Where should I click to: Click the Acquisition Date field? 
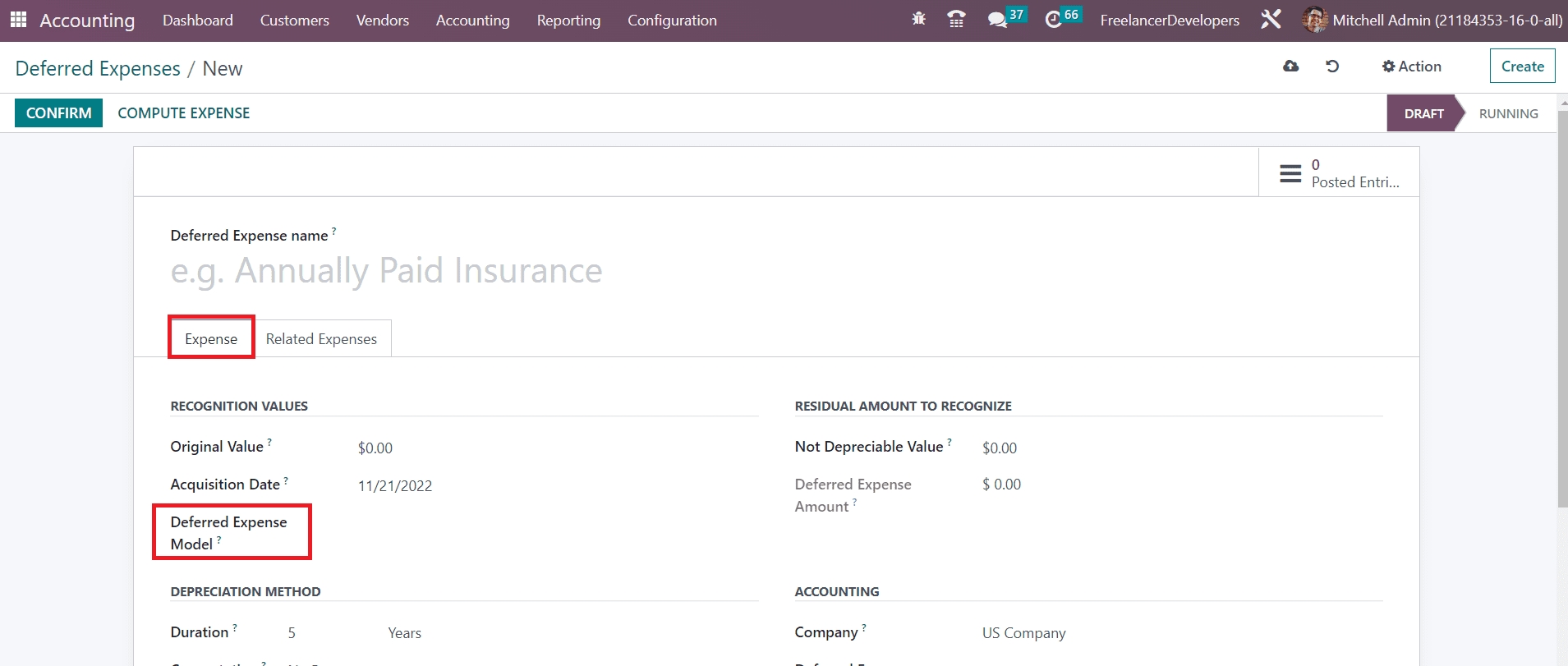click(395, 486)
